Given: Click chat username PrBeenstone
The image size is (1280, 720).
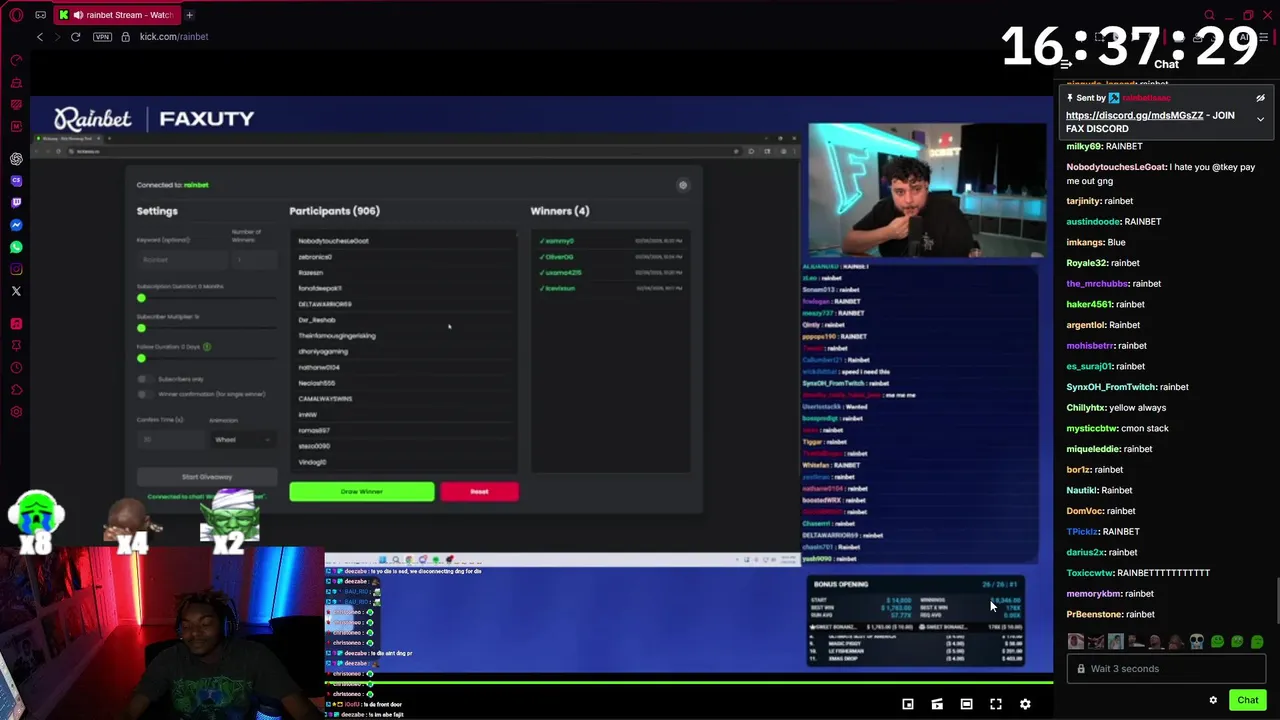Looking at the screenshot, I should click(1094, 614).
